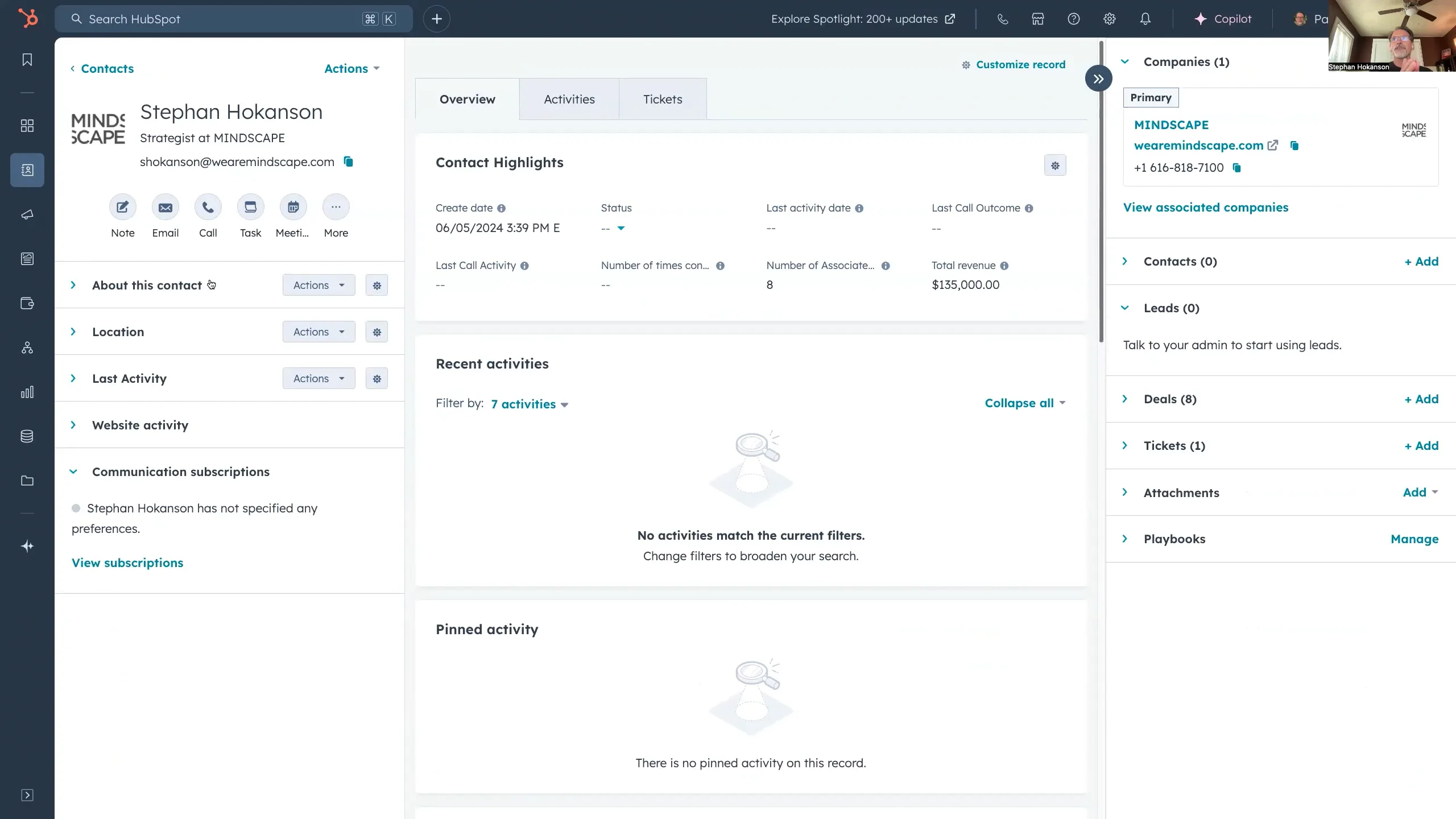The height and width of the screenshot is (819, 1456).
Task: Add a new Deal from the right panel
Action: (1421, 399)
